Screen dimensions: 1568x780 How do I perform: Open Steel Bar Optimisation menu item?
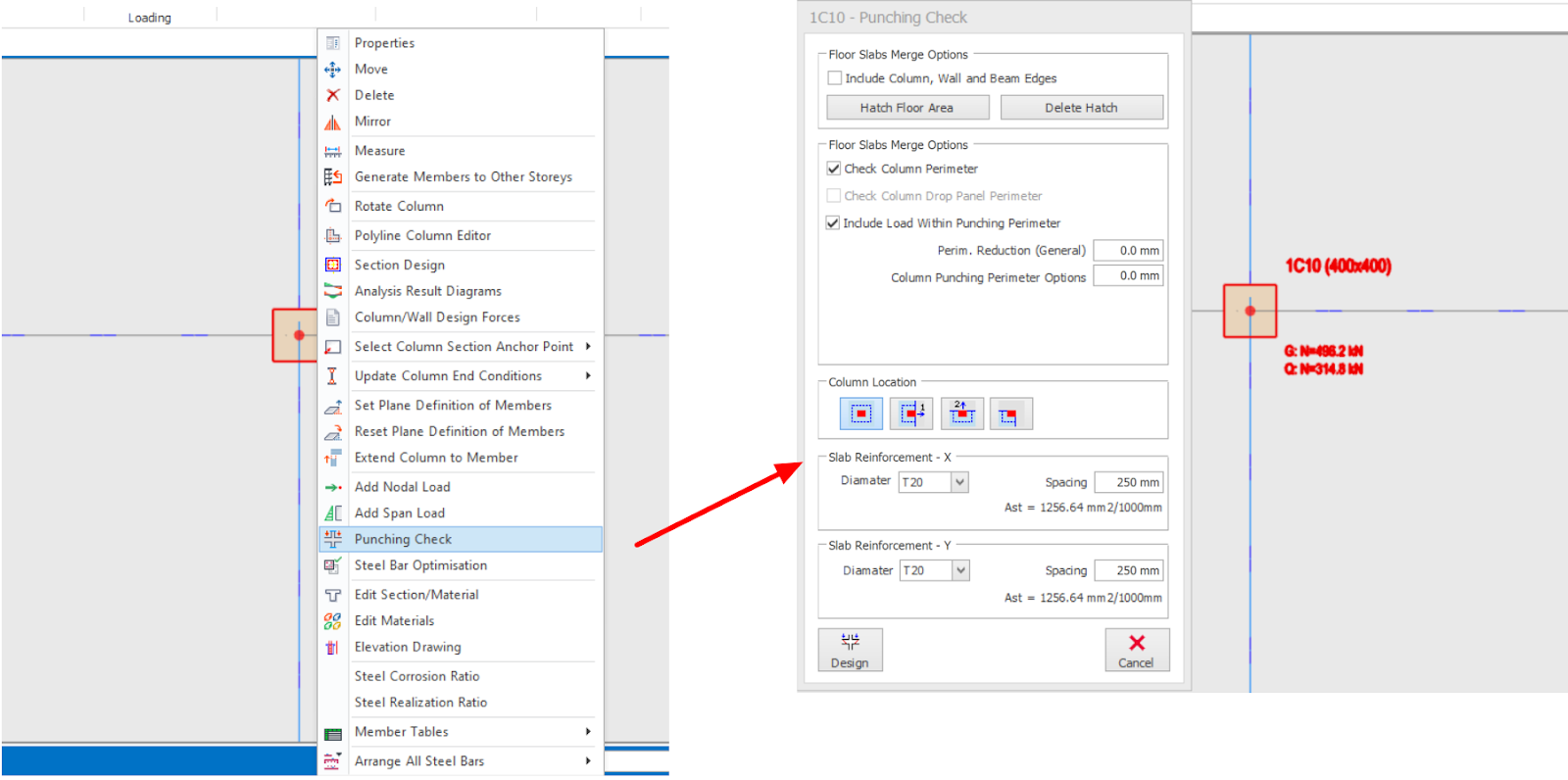[x=420, y=565]
